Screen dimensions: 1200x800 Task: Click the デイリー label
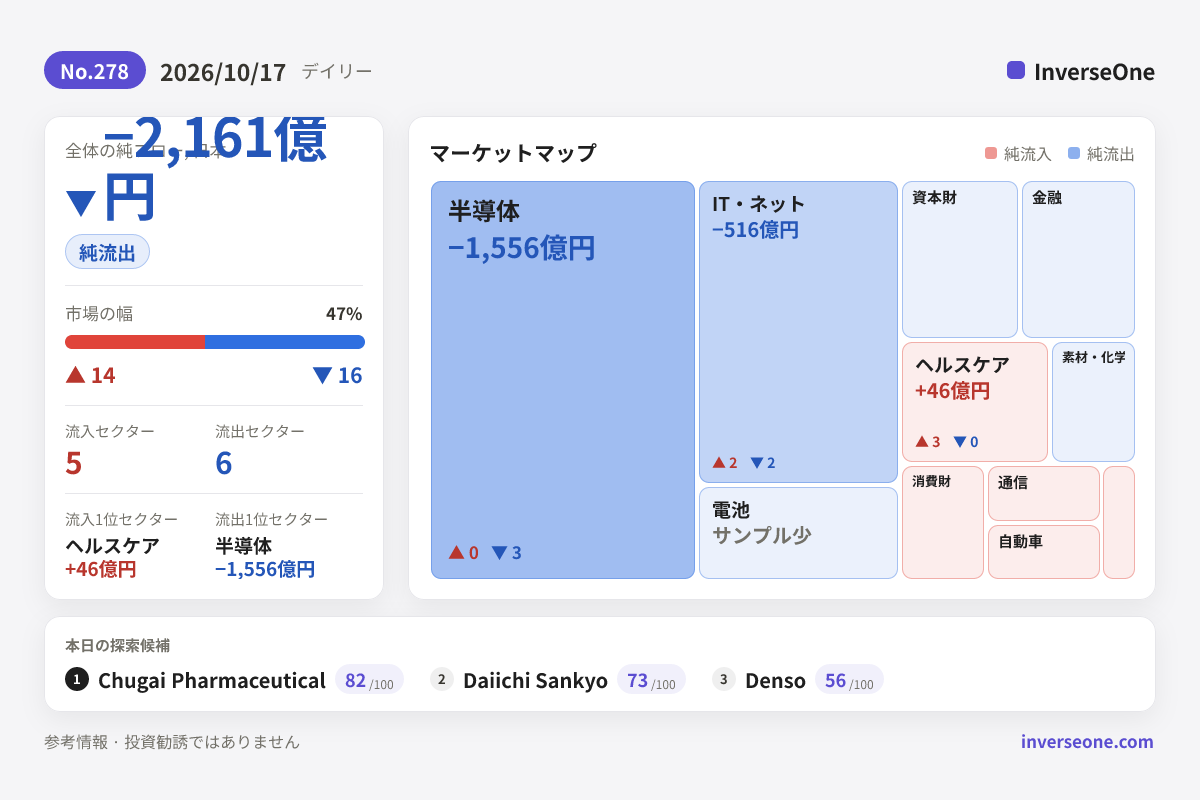coord(337,71)
